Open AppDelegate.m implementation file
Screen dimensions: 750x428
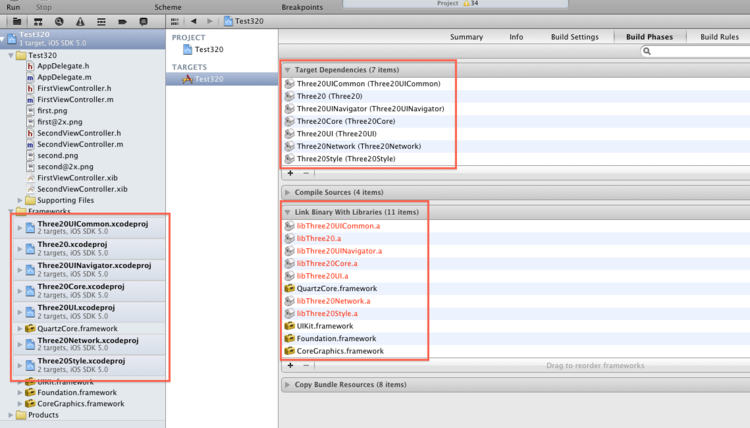point(64,77)
